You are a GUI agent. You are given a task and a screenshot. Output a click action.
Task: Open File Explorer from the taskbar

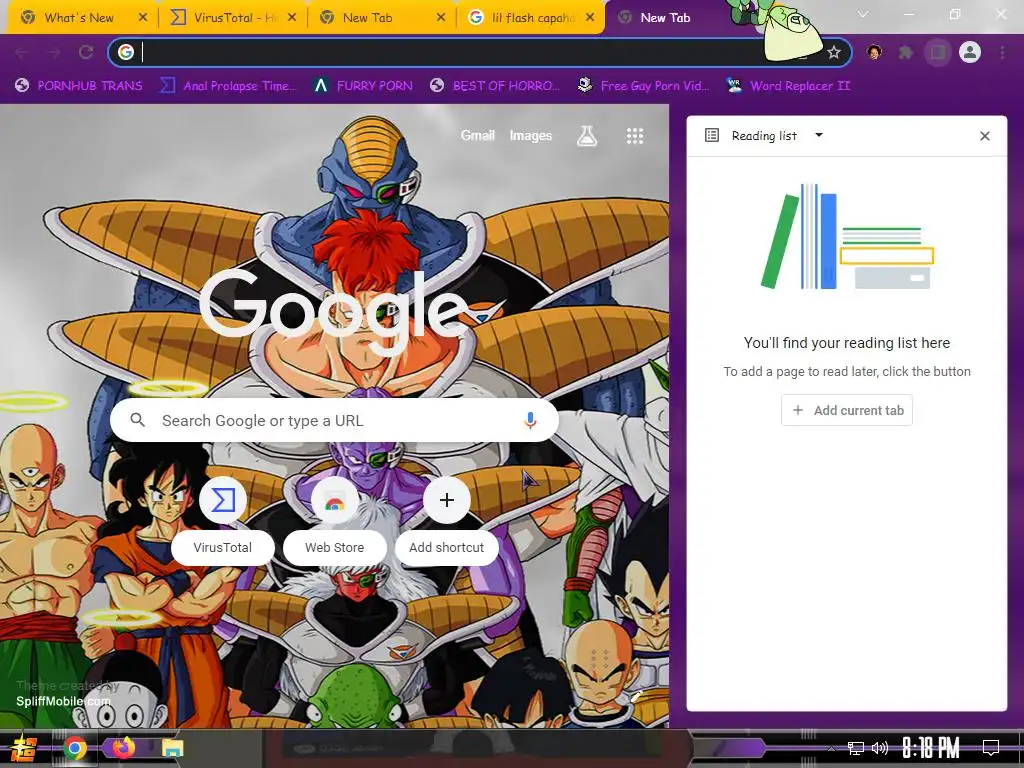click(x=172, y=748)
